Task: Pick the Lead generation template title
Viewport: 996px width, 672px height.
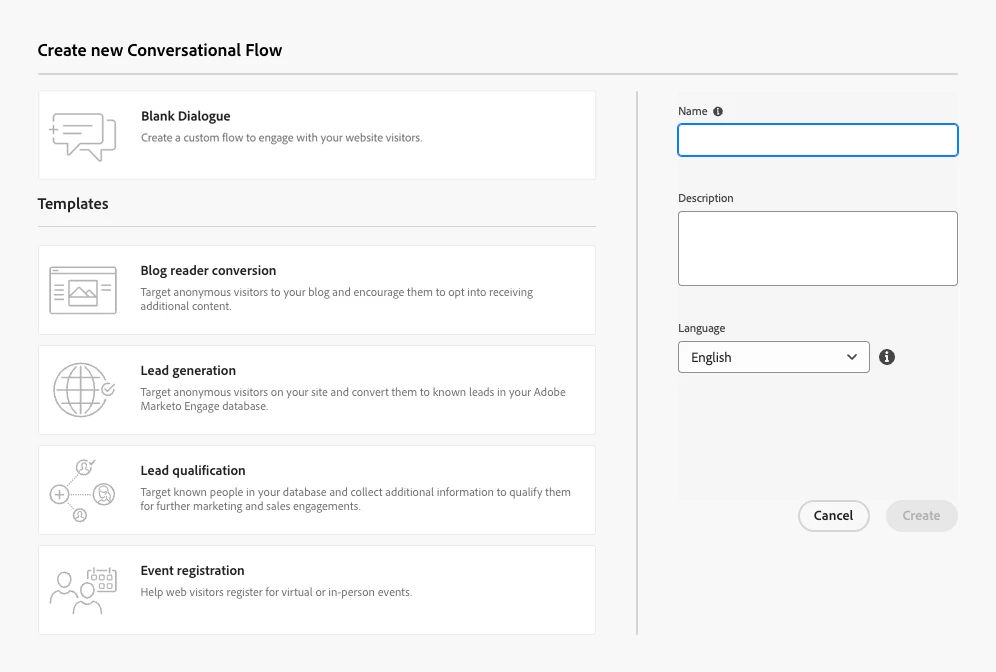Action: click(x=188, y=370)
